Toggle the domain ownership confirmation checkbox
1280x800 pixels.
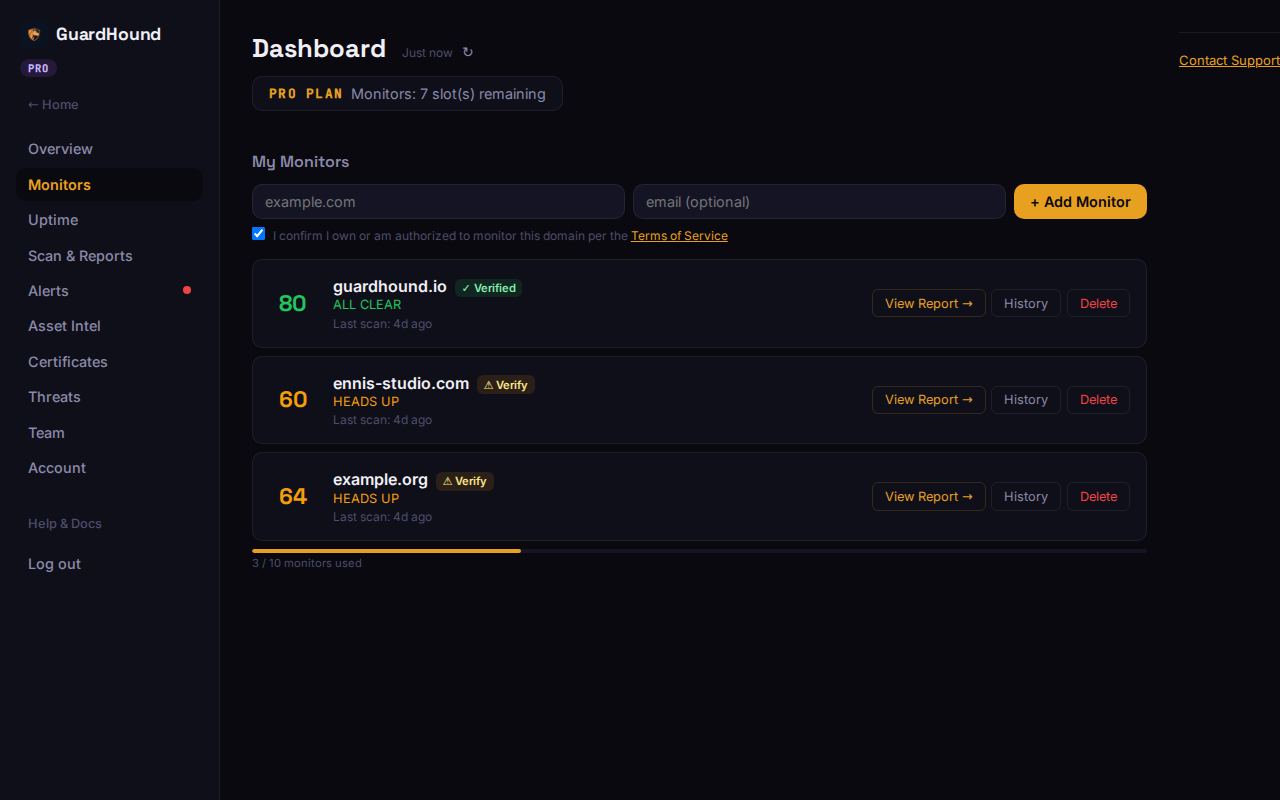tap(259, 233)
